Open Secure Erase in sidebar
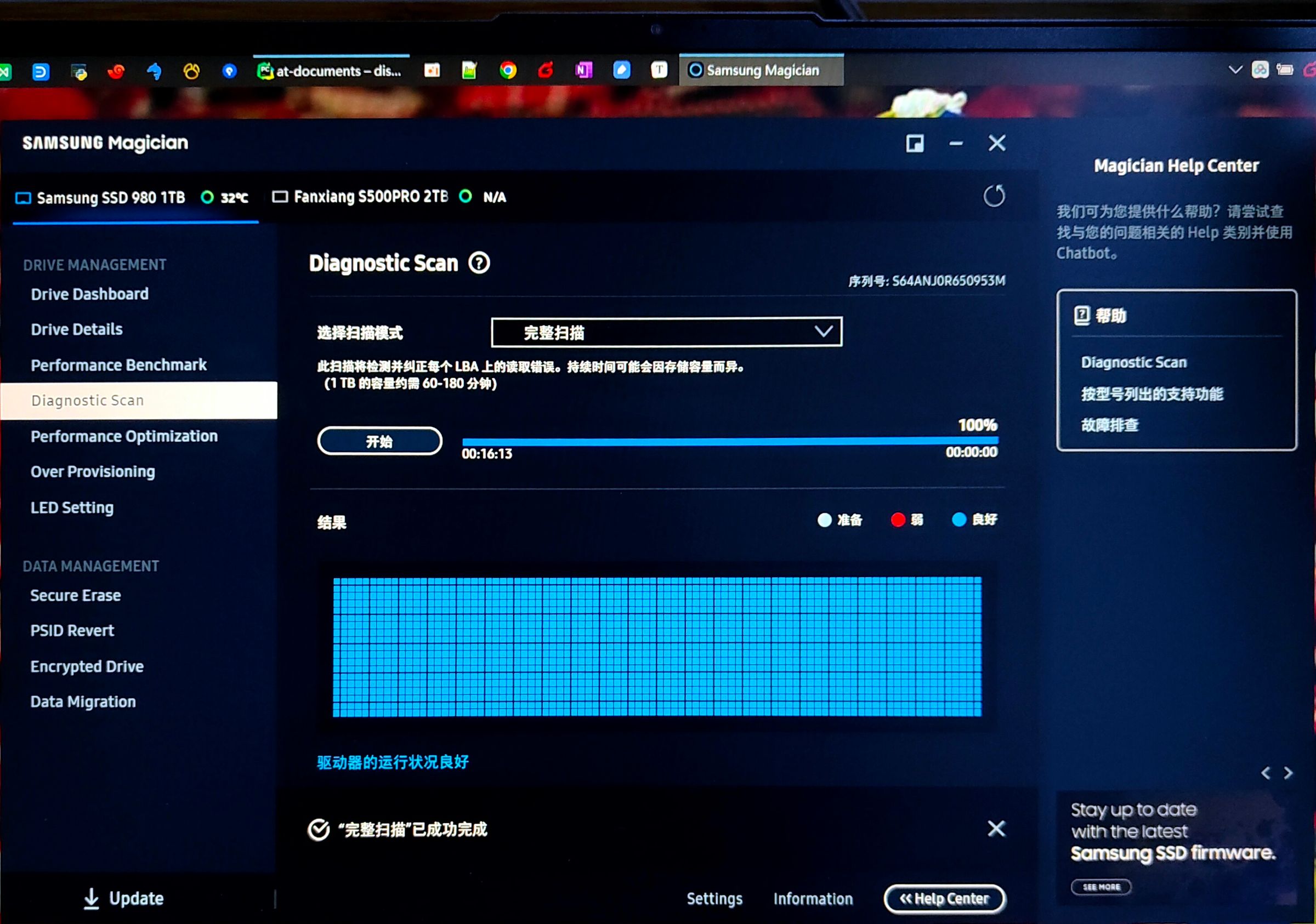This screenshot has width=1316, height=924. click(76, 595)
